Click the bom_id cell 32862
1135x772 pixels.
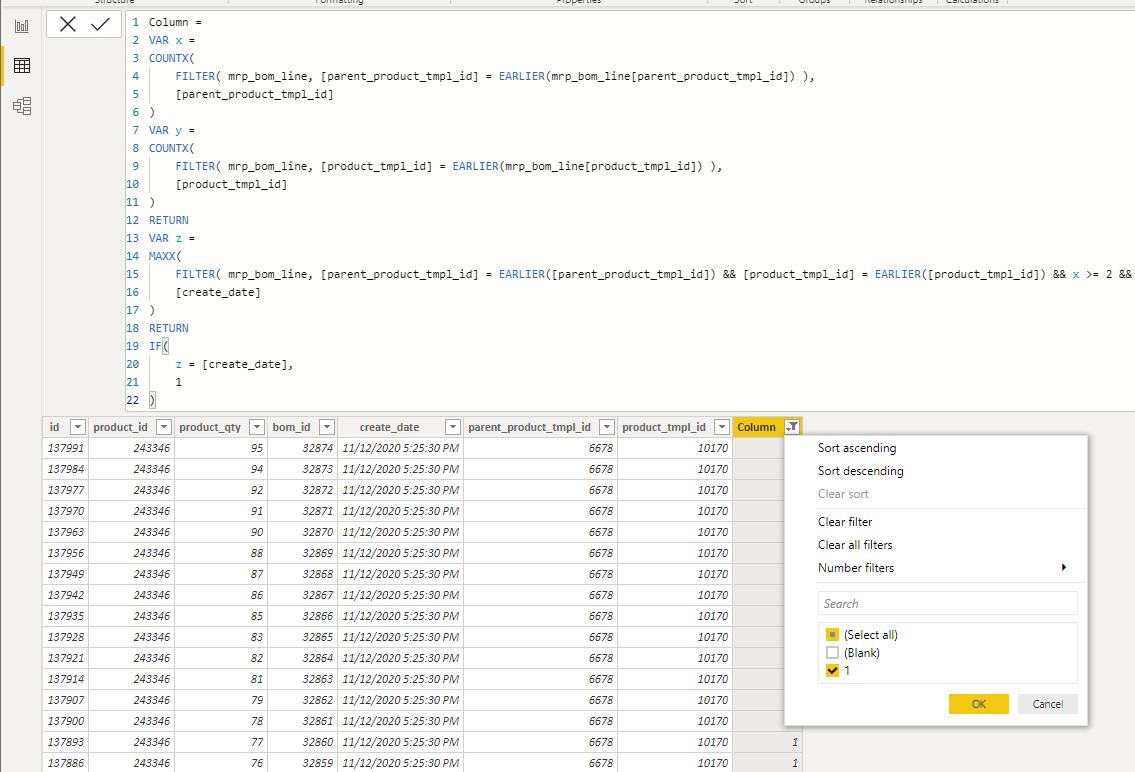point(303,700)
